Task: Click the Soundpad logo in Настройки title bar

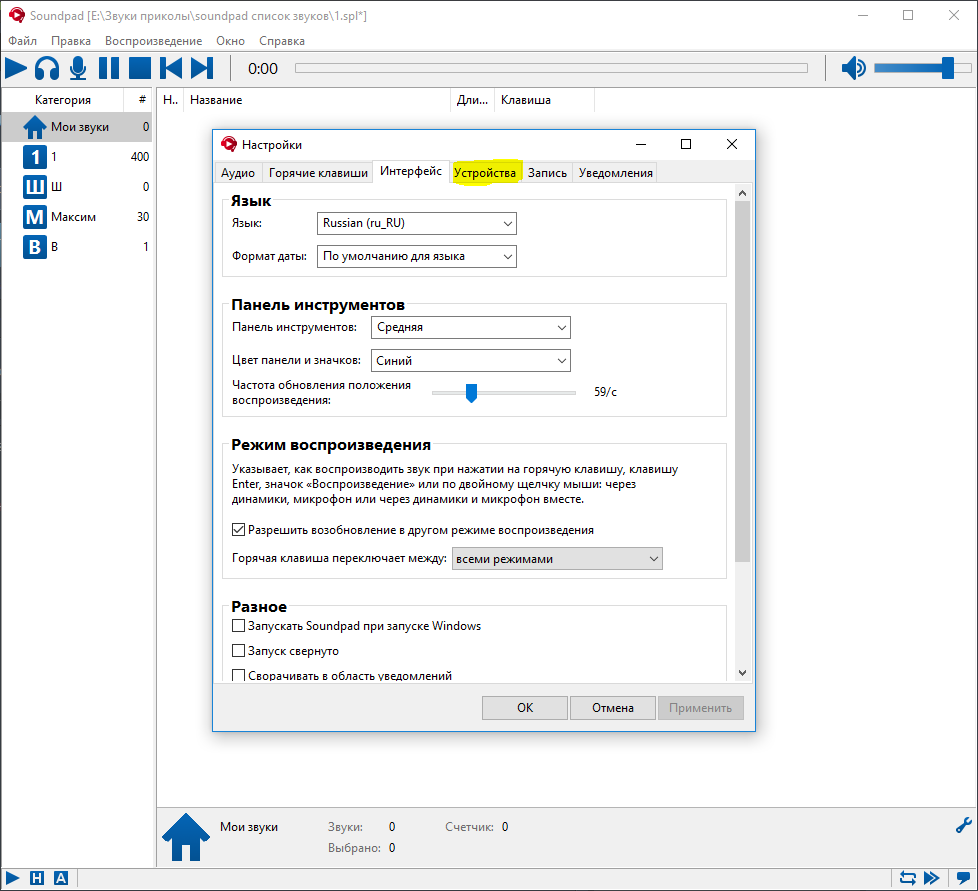Action: [229, 145]
